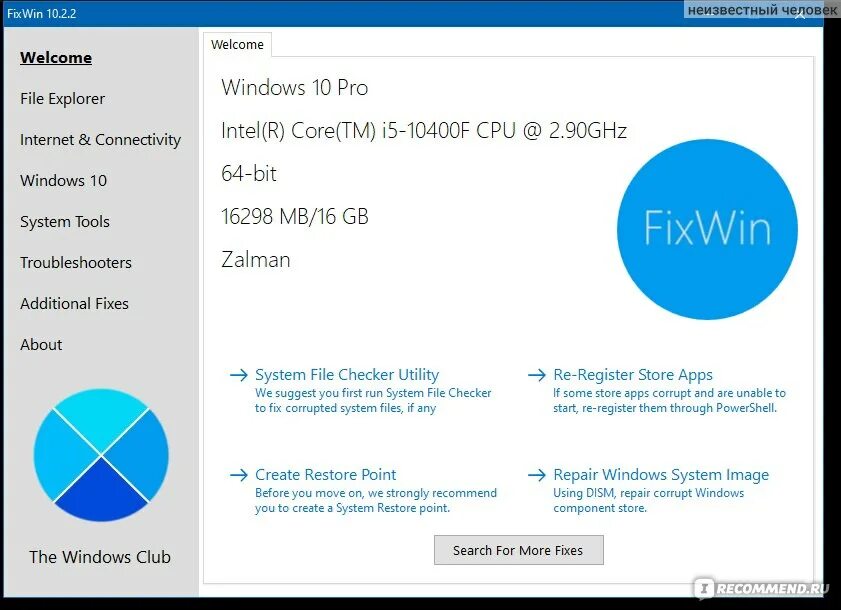Run the System File Checker Utility link
This screenshot has height=610, width=841.
point(347,374)
